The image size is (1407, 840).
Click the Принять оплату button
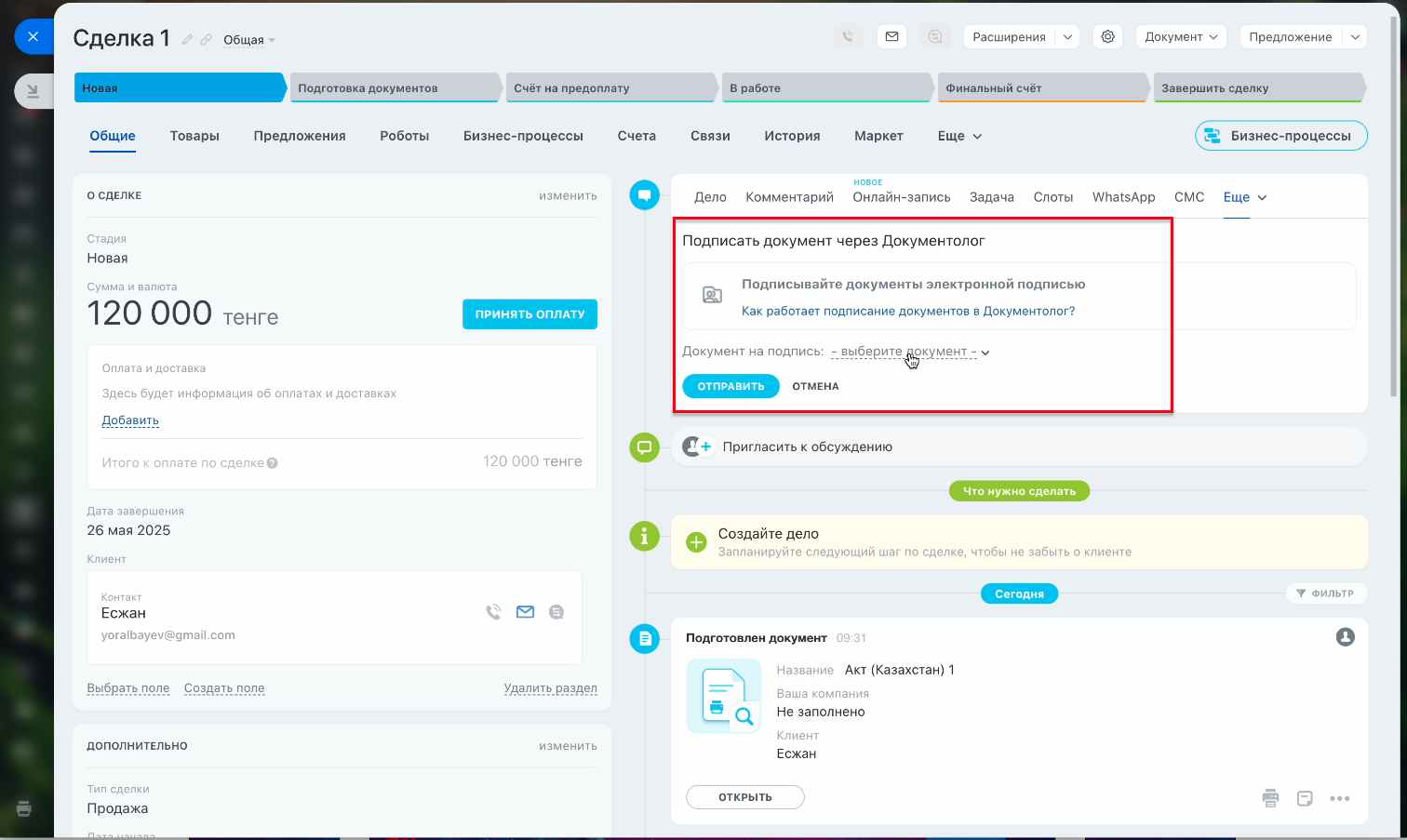529,314
